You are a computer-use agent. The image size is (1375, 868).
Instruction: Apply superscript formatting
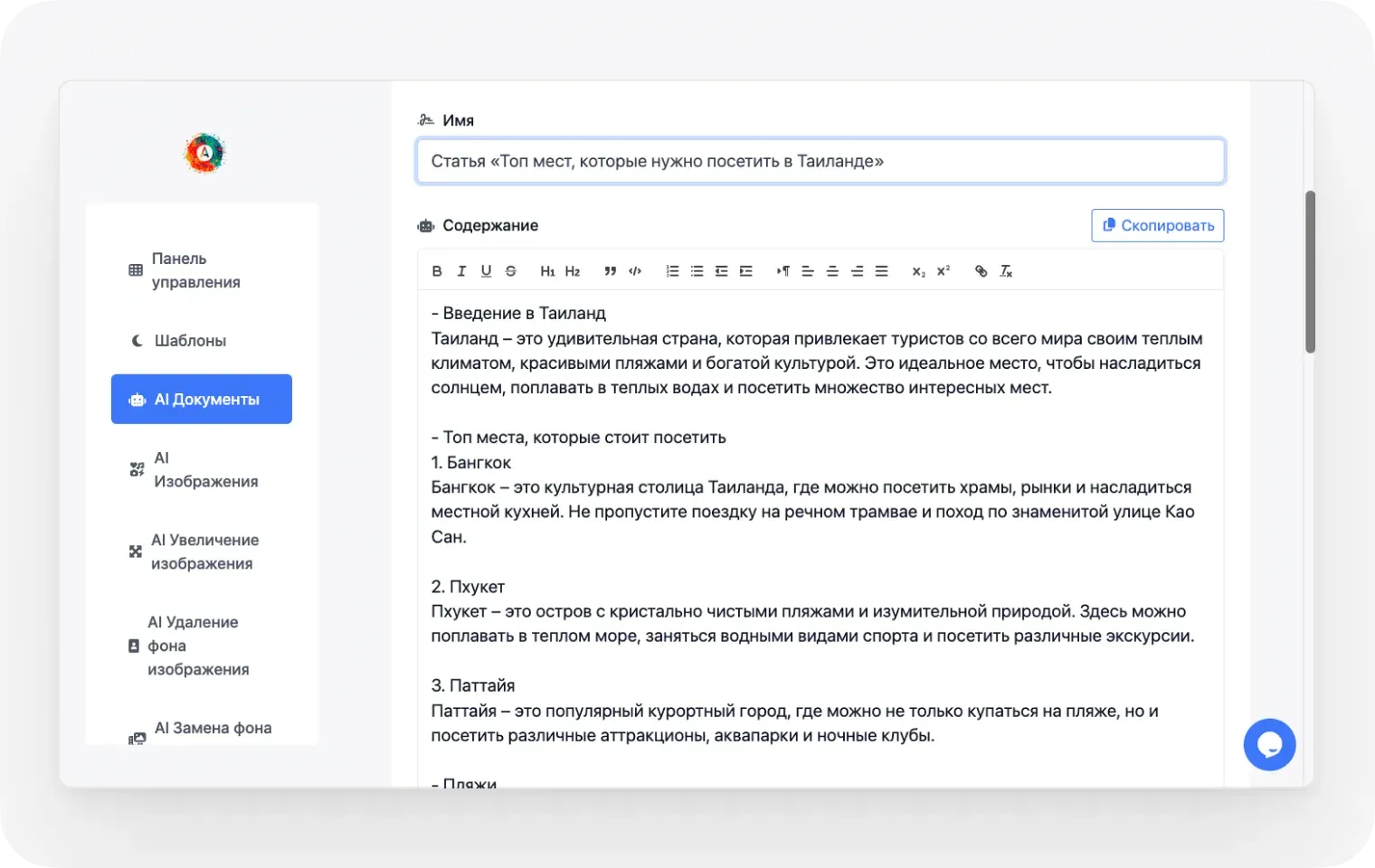[944, 271]
